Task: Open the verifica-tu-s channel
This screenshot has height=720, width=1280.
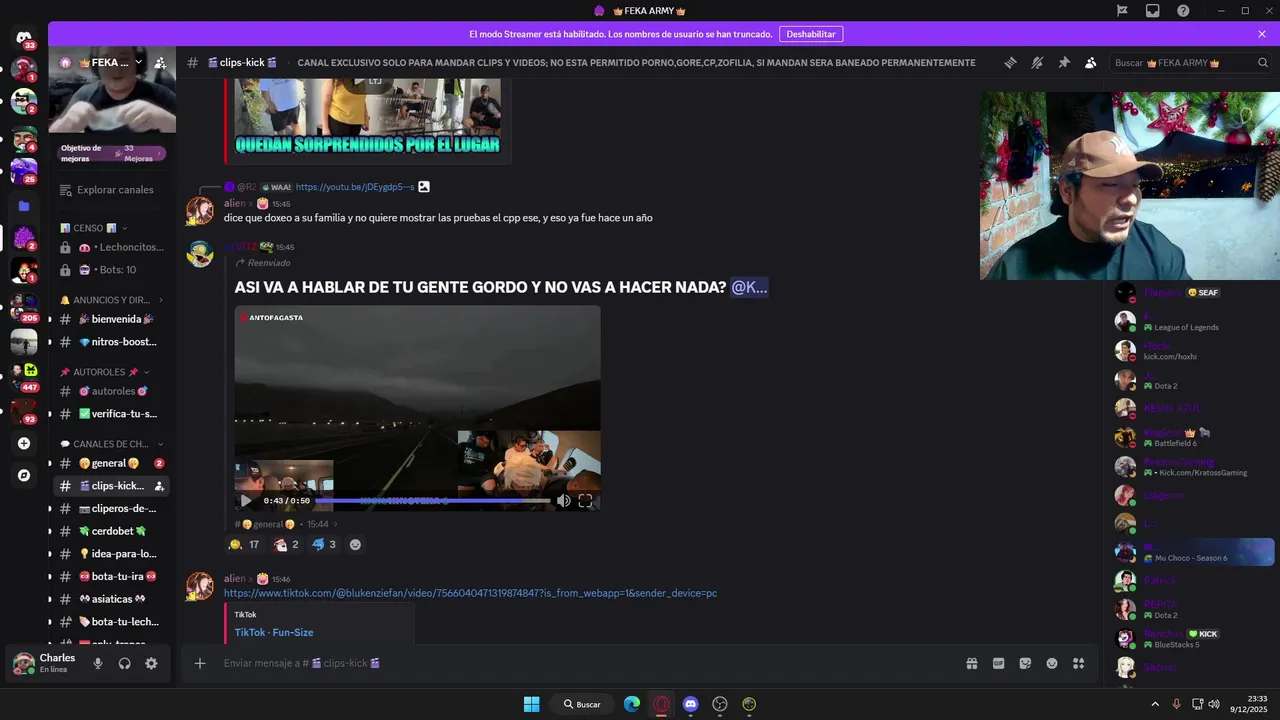Action: pyautogui.click(x=111, y=414)
